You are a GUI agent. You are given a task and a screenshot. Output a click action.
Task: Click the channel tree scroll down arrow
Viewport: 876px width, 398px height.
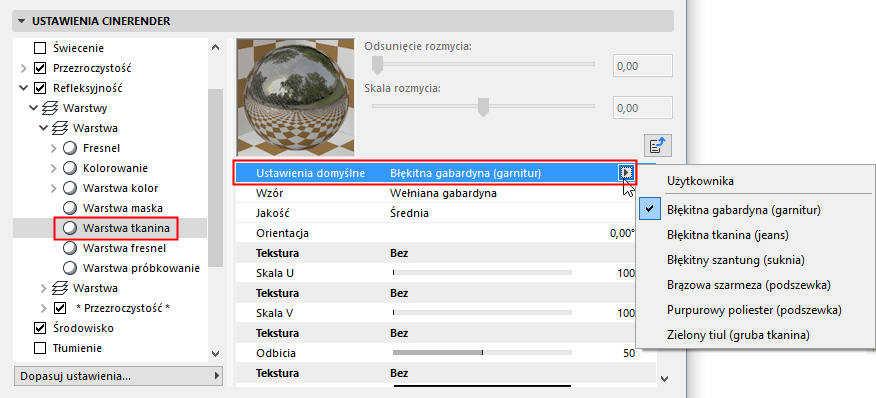click(x=216, y=353)
